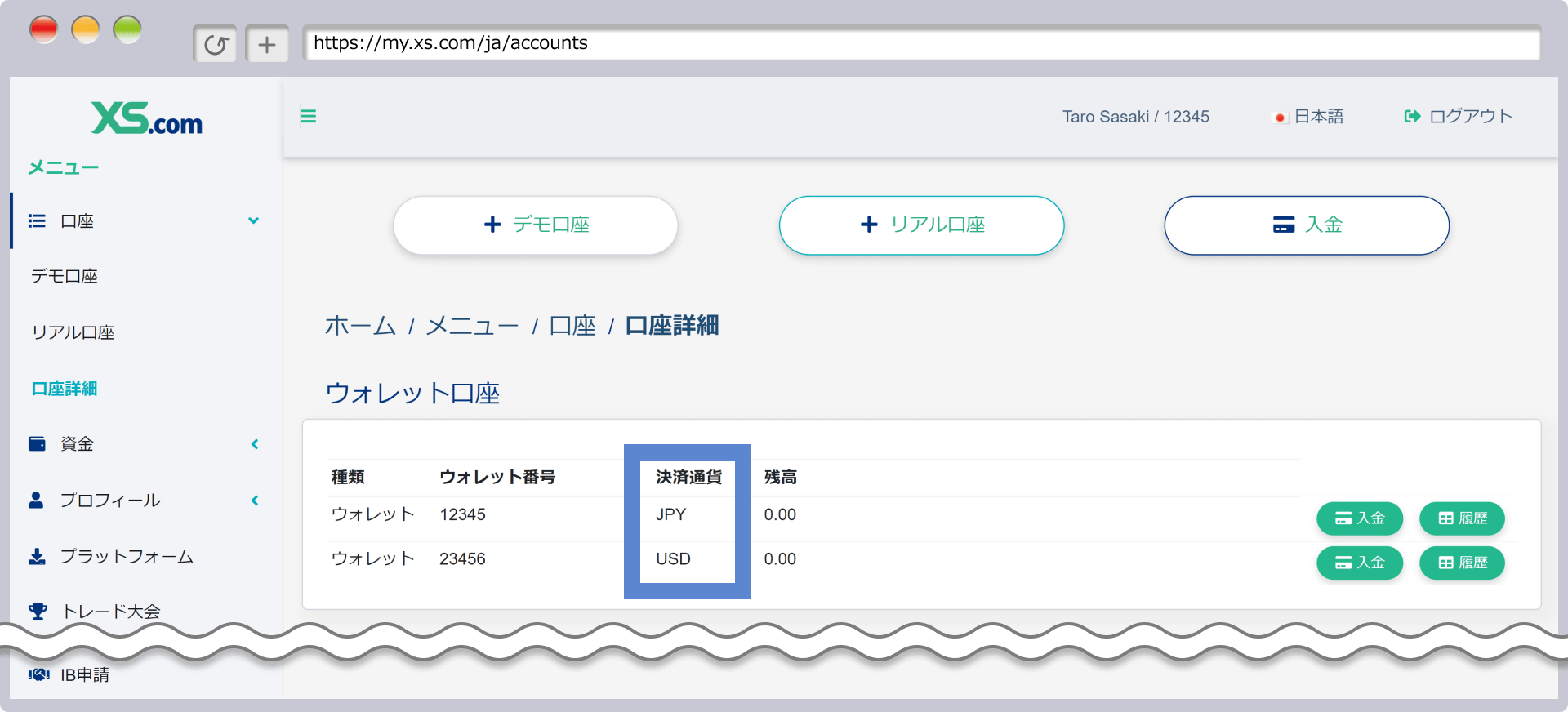Click the logout arrow icon

point(1412,116)
